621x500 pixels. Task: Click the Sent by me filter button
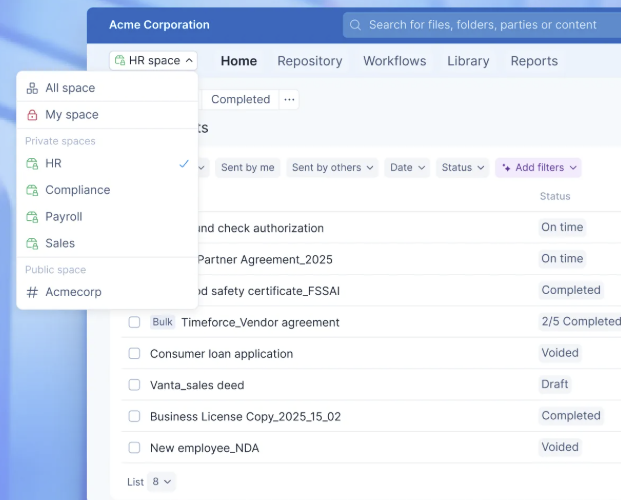pyautogui.click(x=248, y=168)
